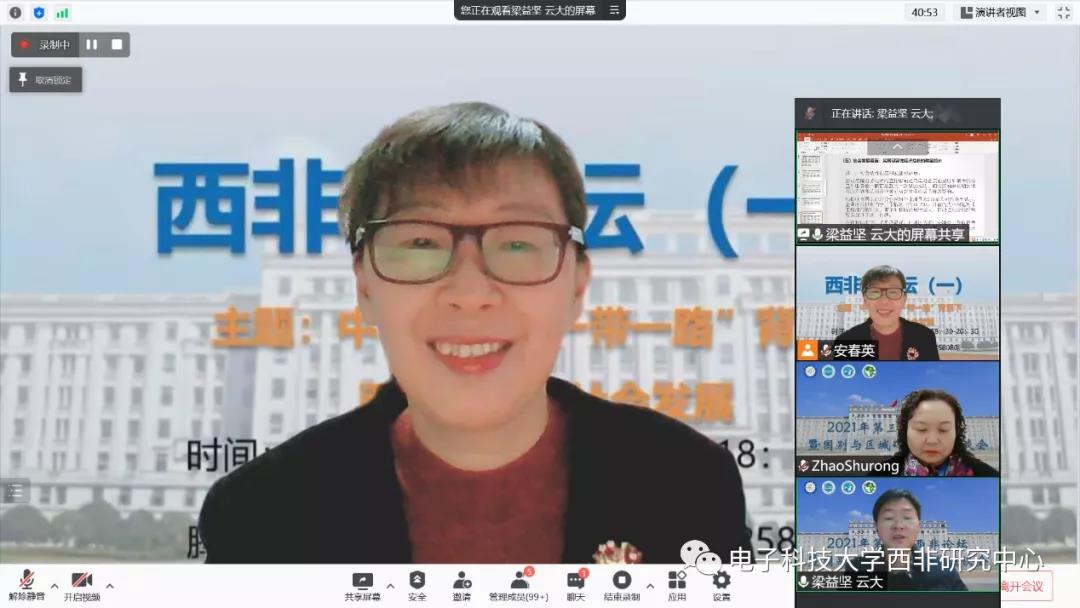Image resolution: width=1080 pixels, height=608 pixels.
Task: Invite participants with 邀请
Action: coord(462,586)
